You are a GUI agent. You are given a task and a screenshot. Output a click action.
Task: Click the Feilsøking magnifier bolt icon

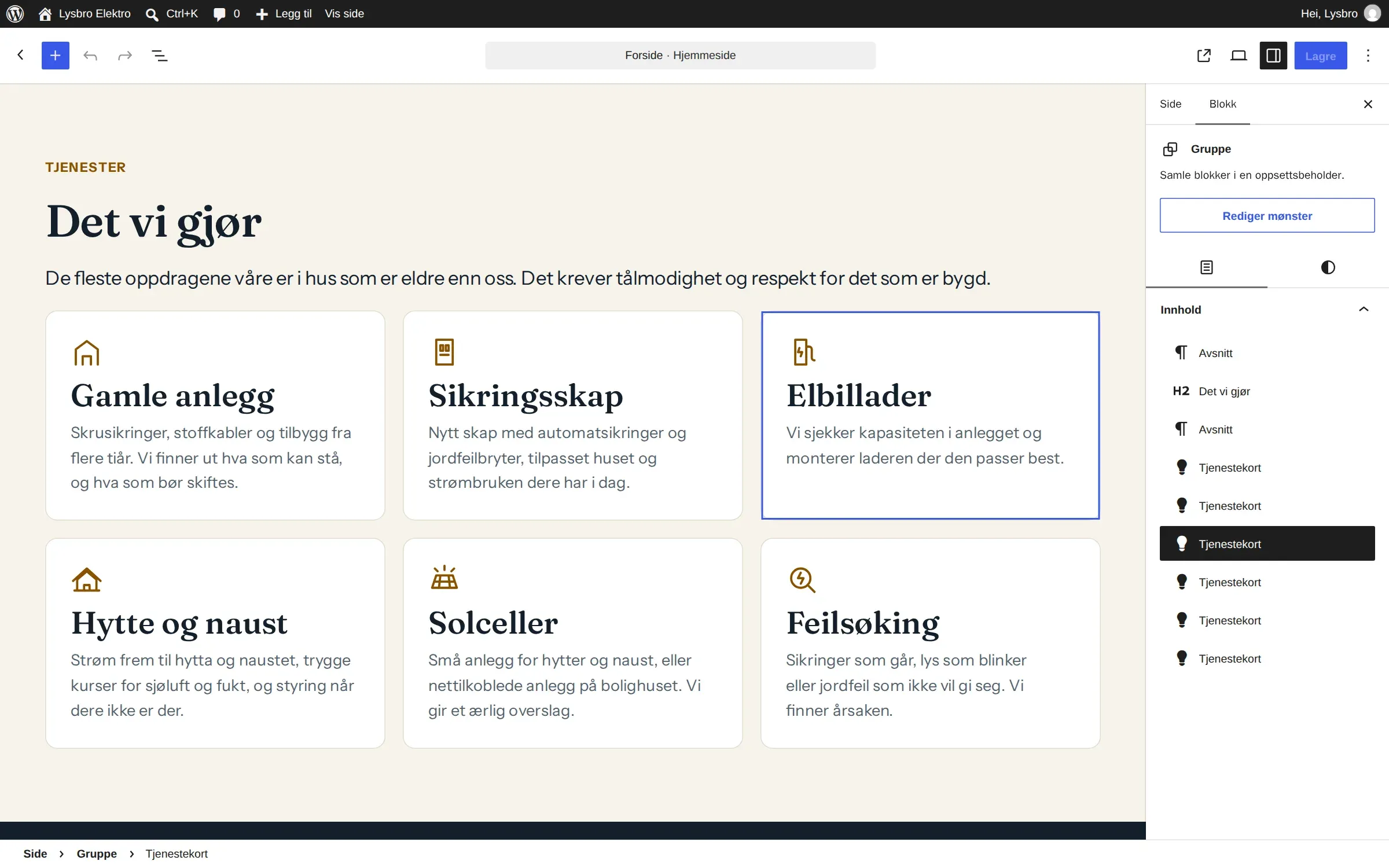click(803, 580)
